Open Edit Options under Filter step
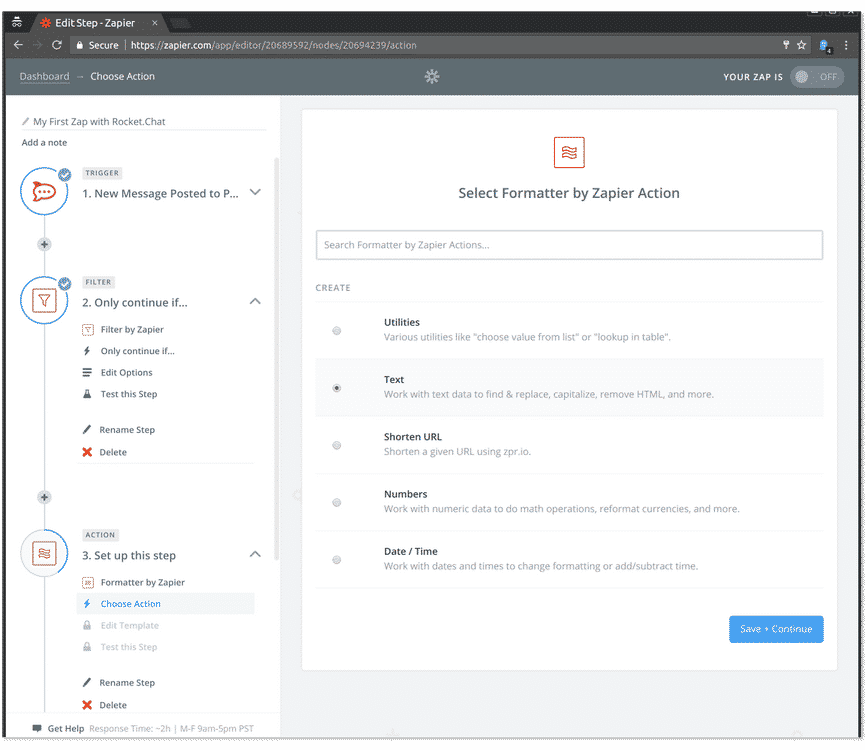The image size is (865, 750). pos(126,373)
